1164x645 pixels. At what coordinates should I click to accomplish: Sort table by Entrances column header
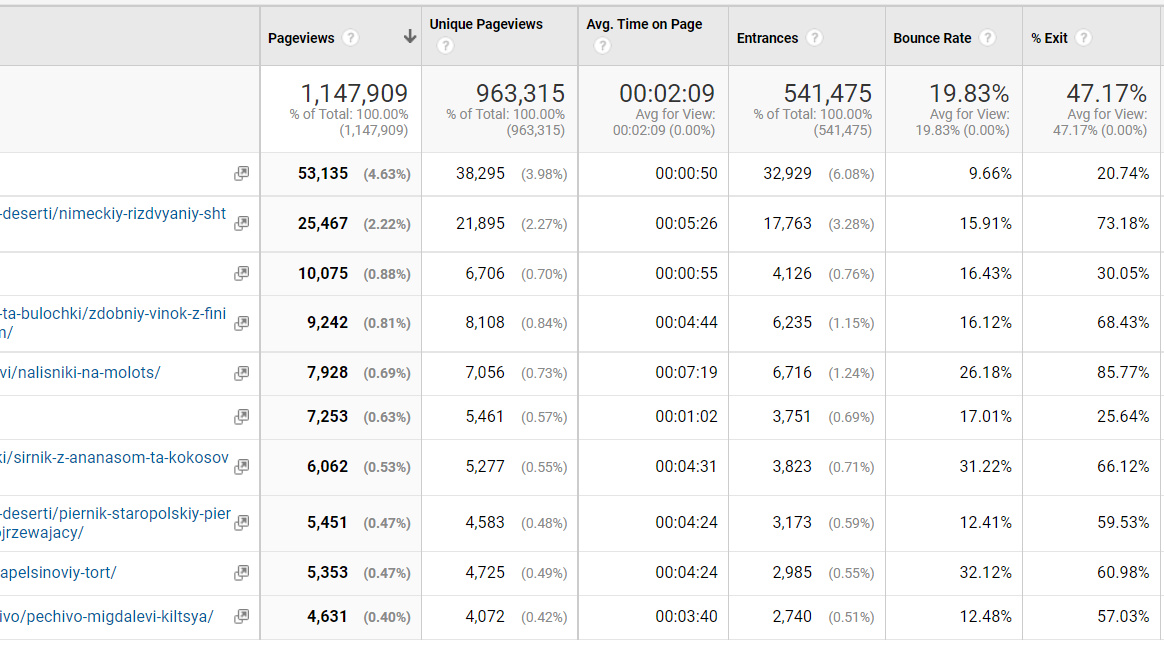(767, 38)
